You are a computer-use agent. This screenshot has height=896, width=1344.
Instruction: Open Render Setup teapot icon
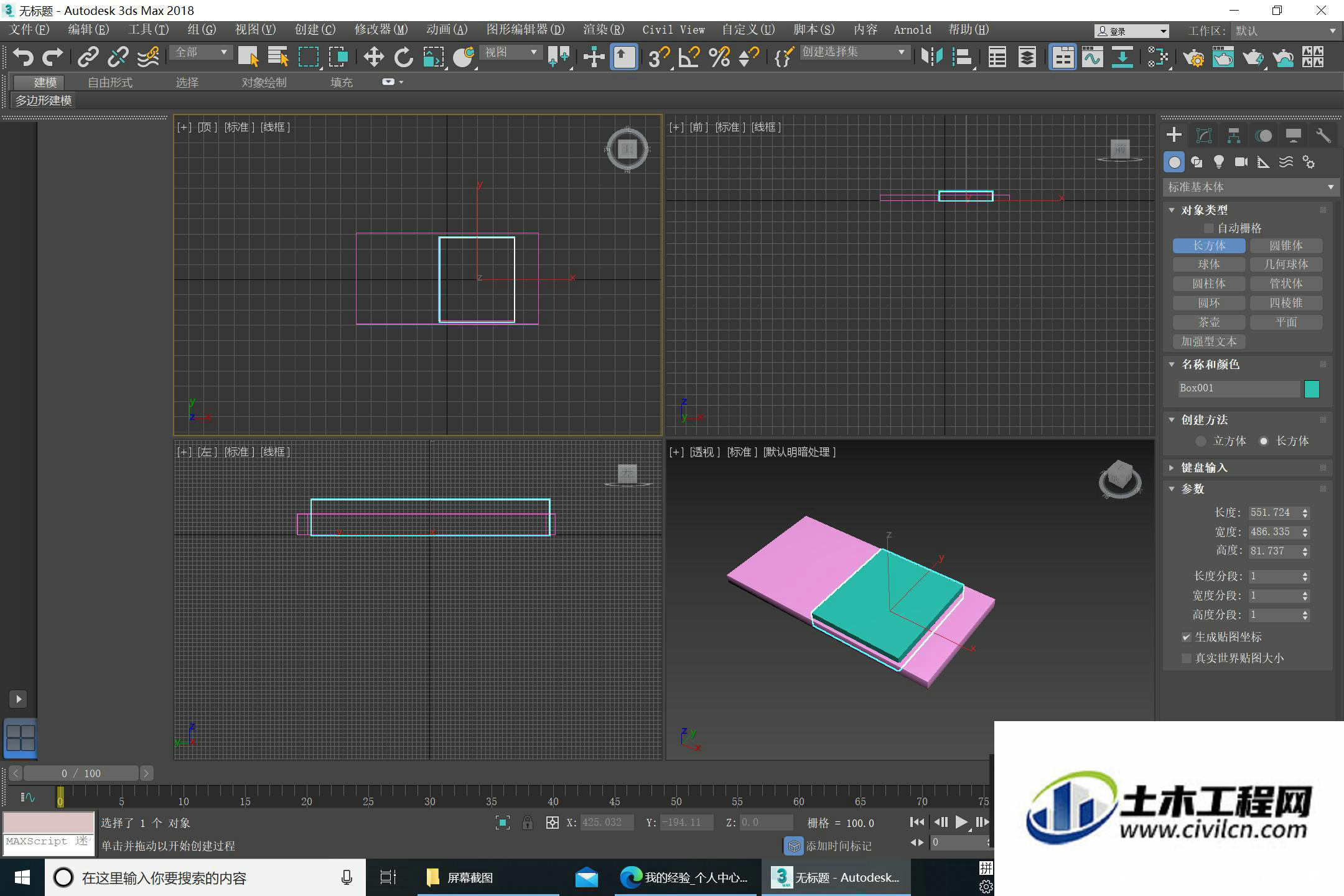pos(1193,57)
